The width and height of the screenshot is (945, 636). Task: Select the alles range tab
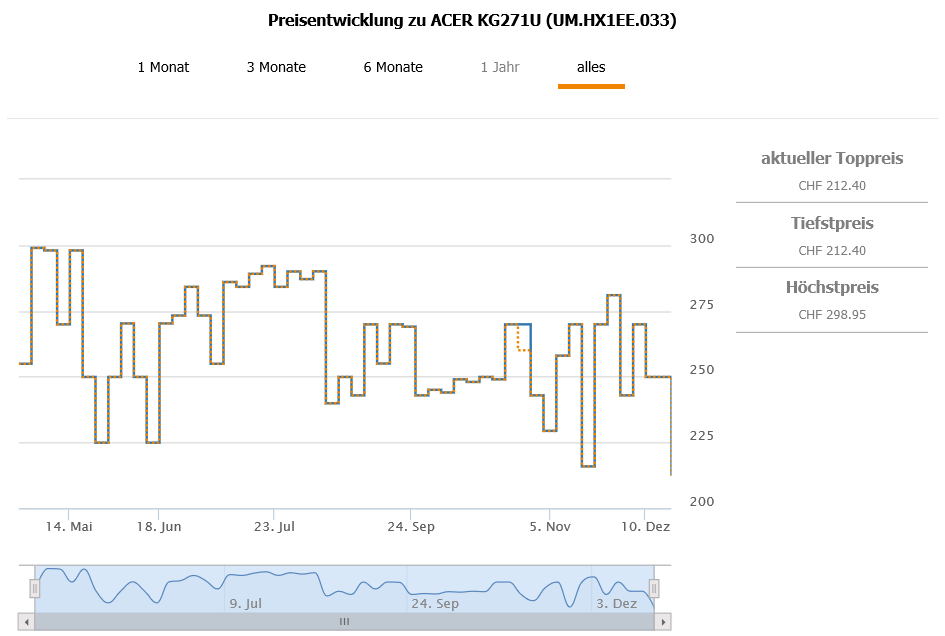pyautogui.click(x=591, y=68)
